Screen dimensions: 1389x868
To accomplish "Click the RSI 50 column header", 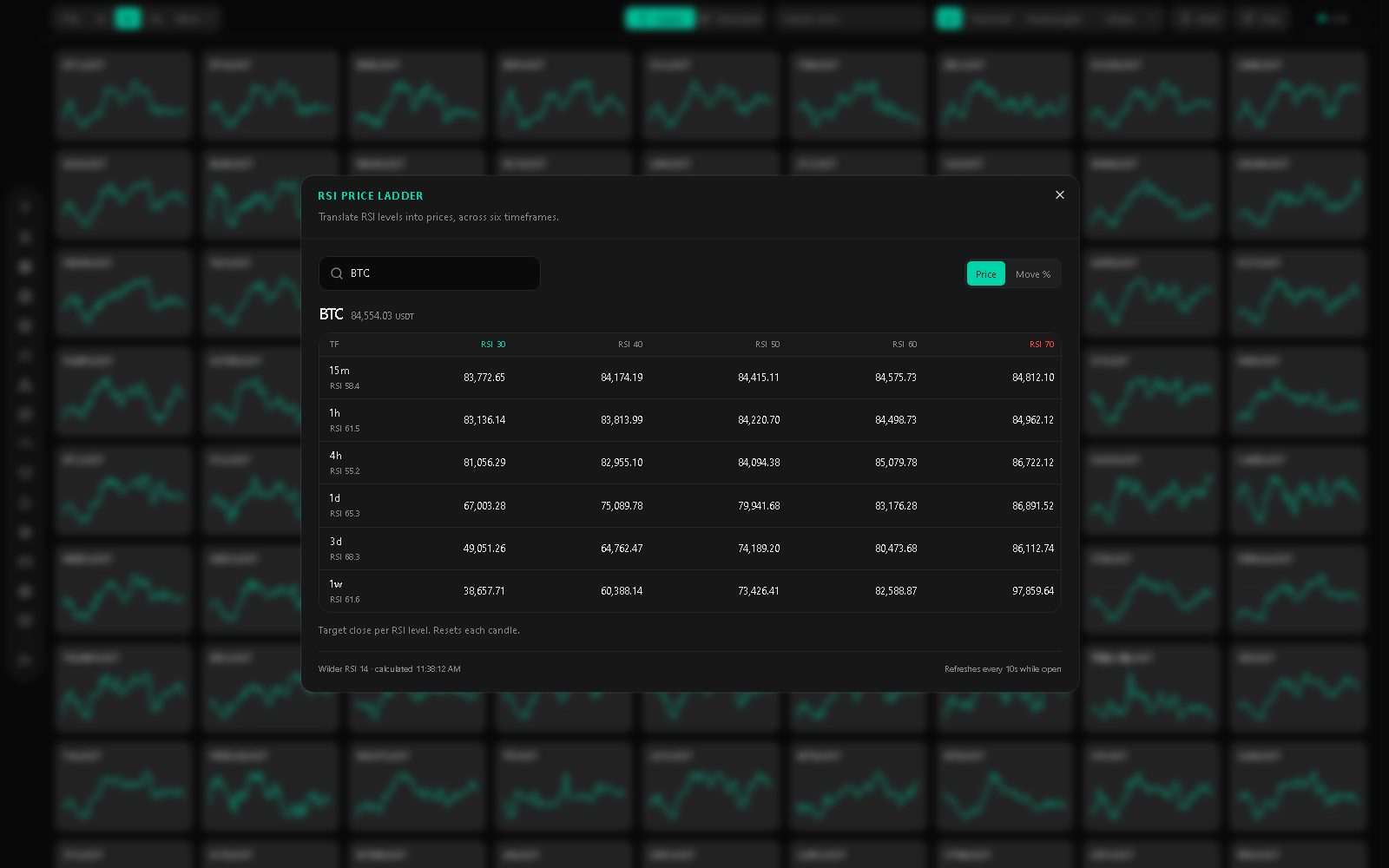I will [767, 345].
